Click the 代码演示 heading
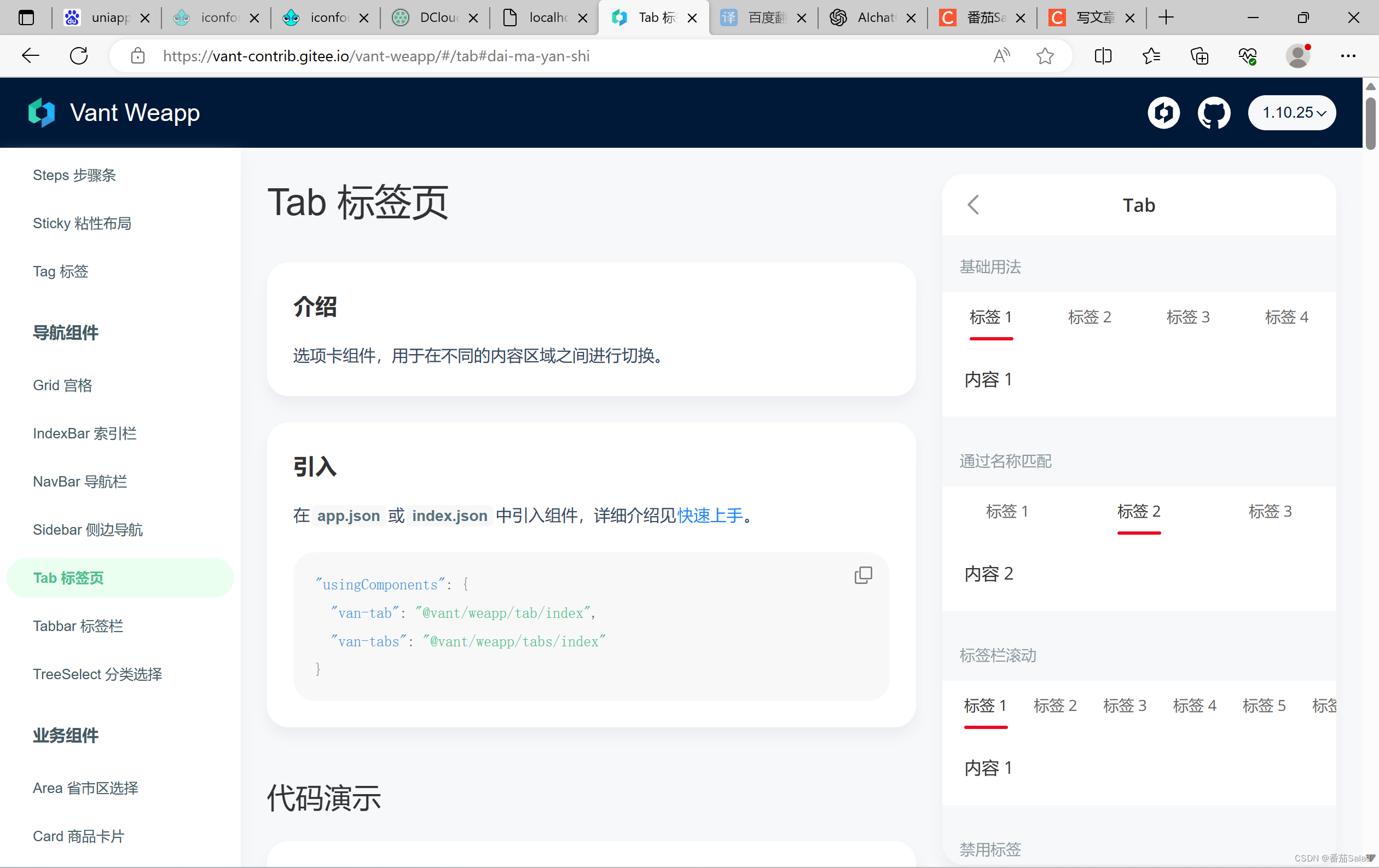The image size is (1379, 868). tap(323, 797)
